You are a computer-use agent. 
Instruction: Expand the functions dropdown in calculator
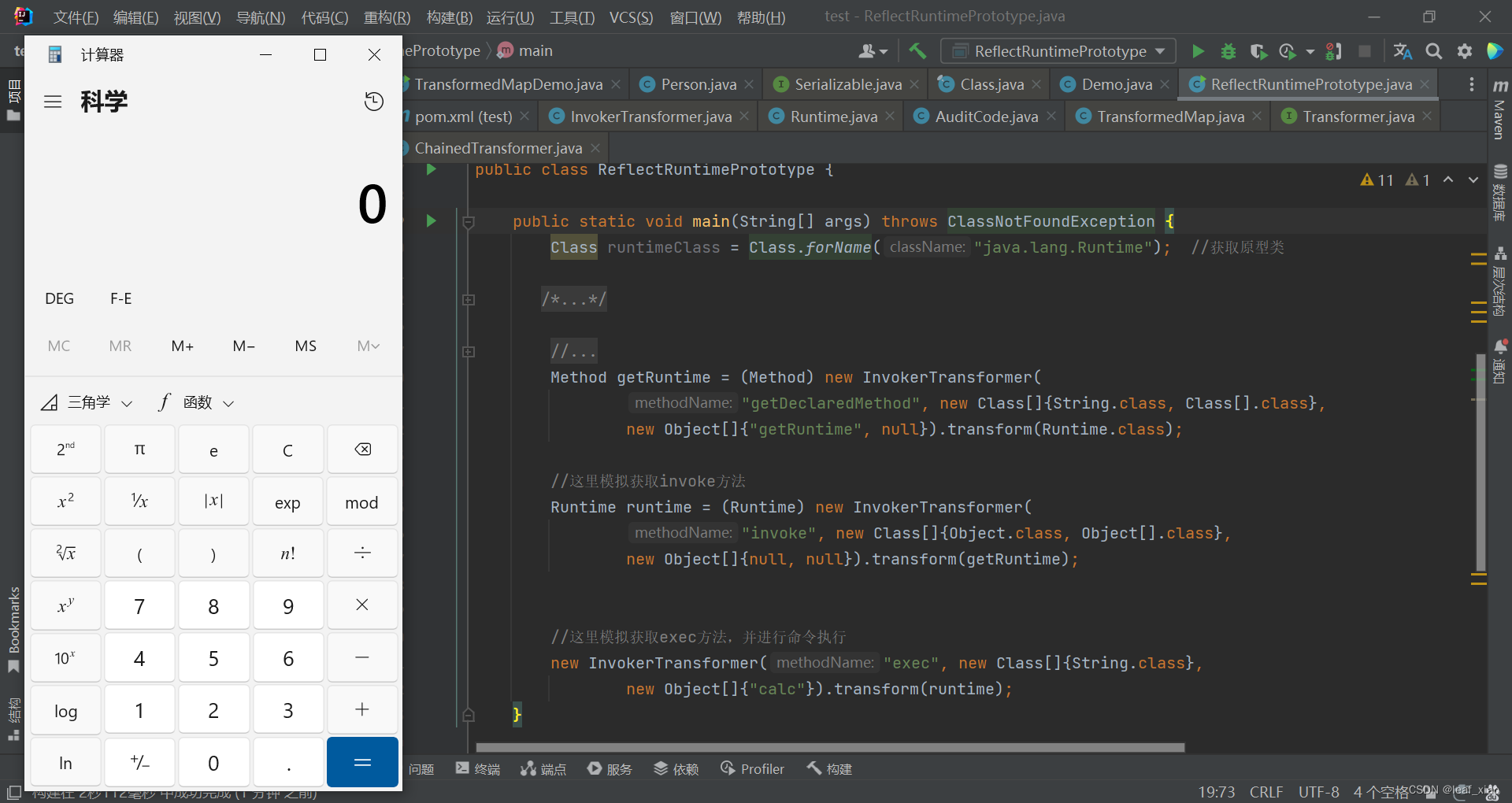coord(197,403)
